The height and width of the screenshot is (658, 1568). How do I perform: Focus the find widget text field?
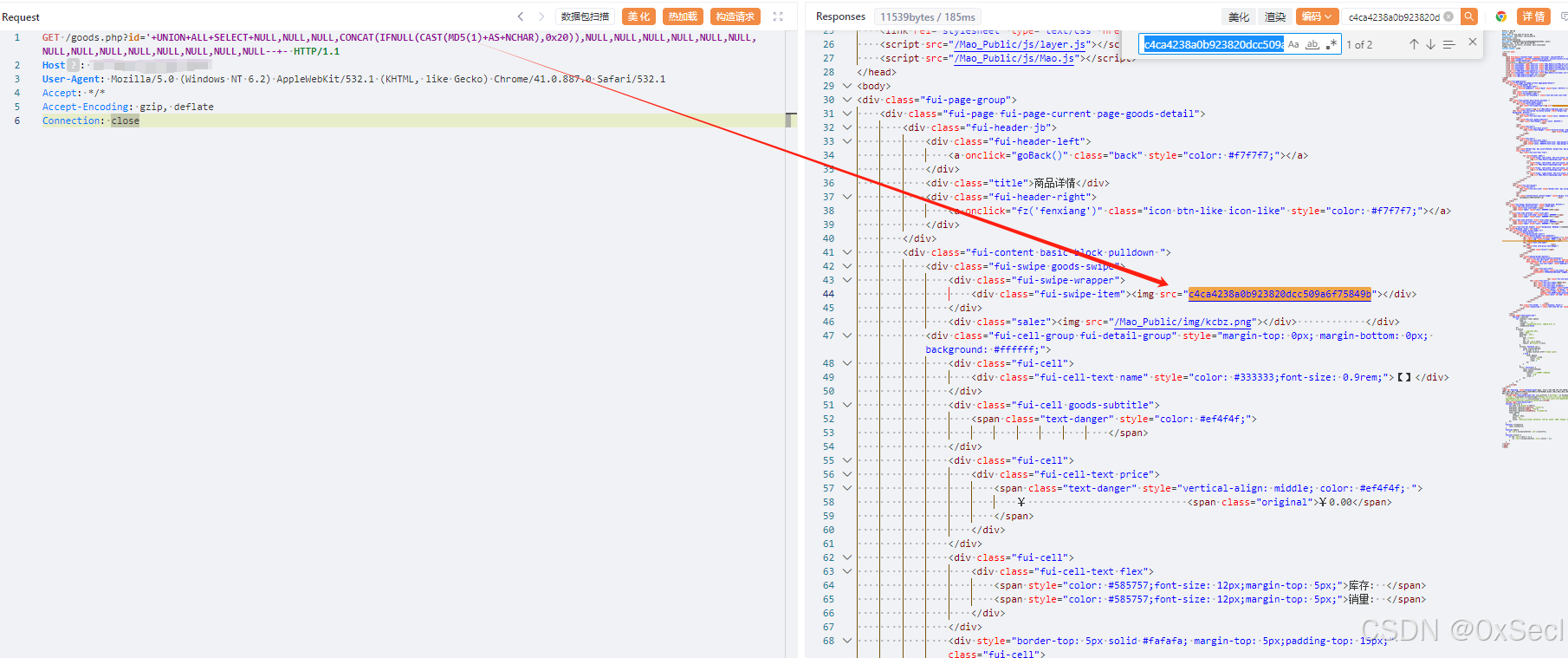point(1213,44)
